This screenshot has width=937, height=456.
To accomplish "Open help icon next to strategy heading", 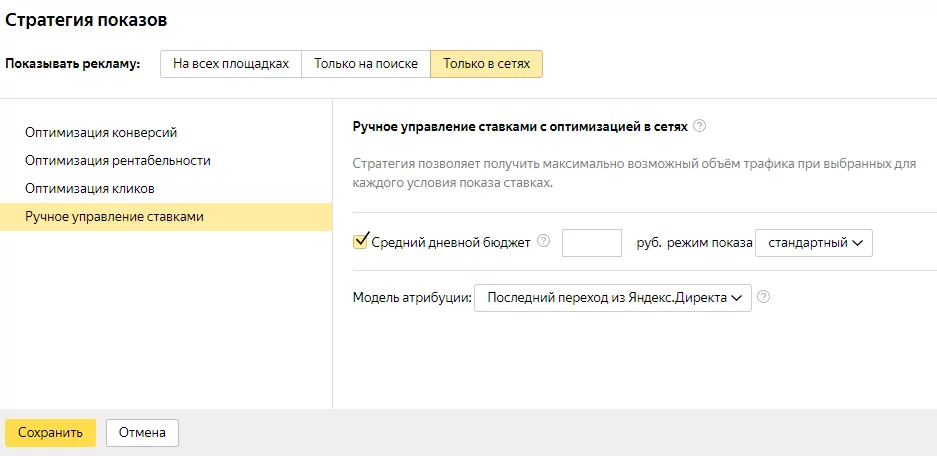I will pos(700,126).
